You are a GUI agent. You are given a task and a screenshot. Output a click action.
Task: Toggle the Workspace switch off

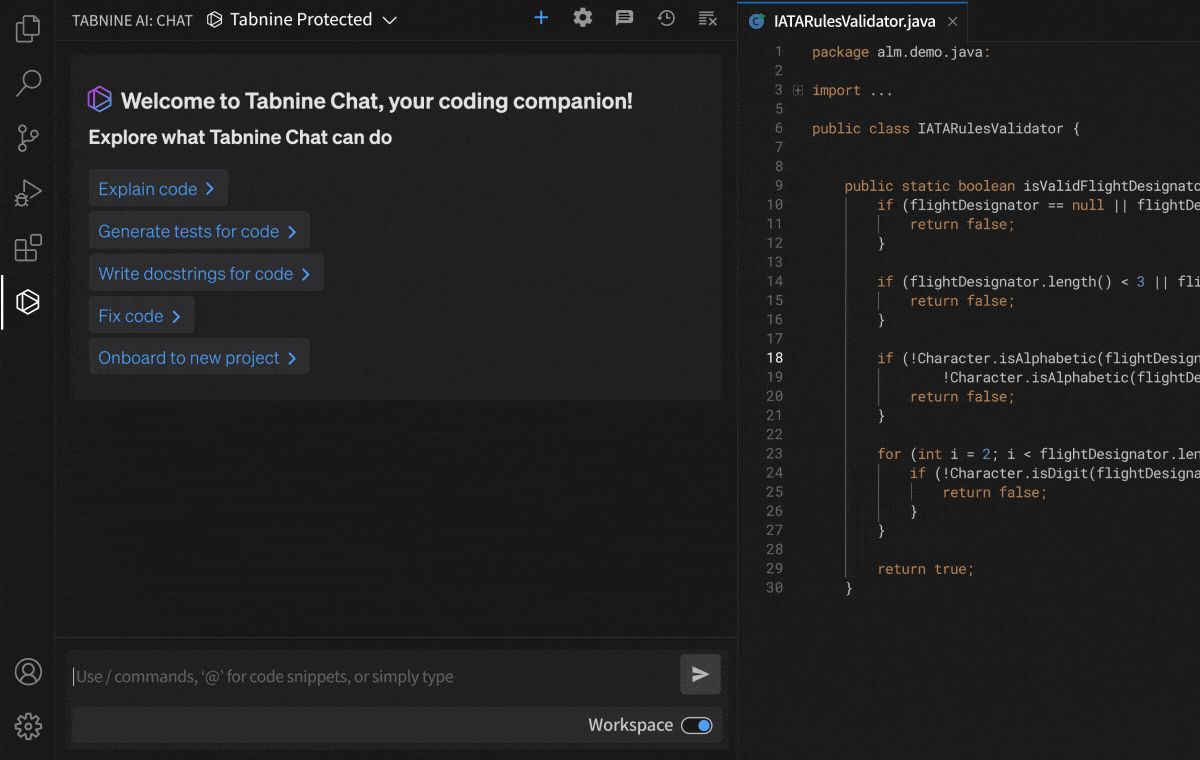pos(697,725)
